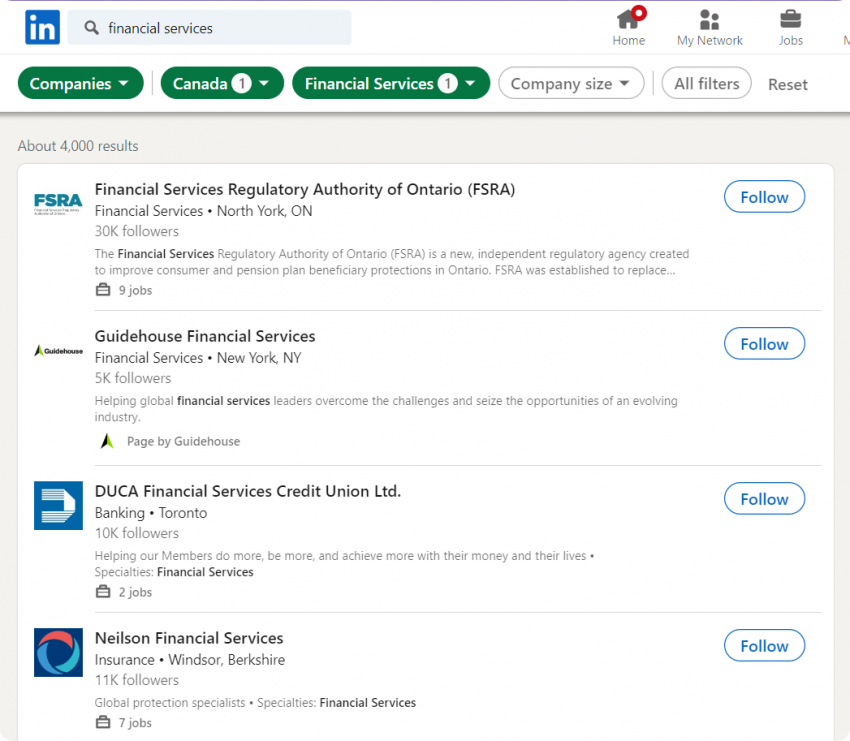
Task: Expand the Companies filter dropdown
Action: coord(81,83)
